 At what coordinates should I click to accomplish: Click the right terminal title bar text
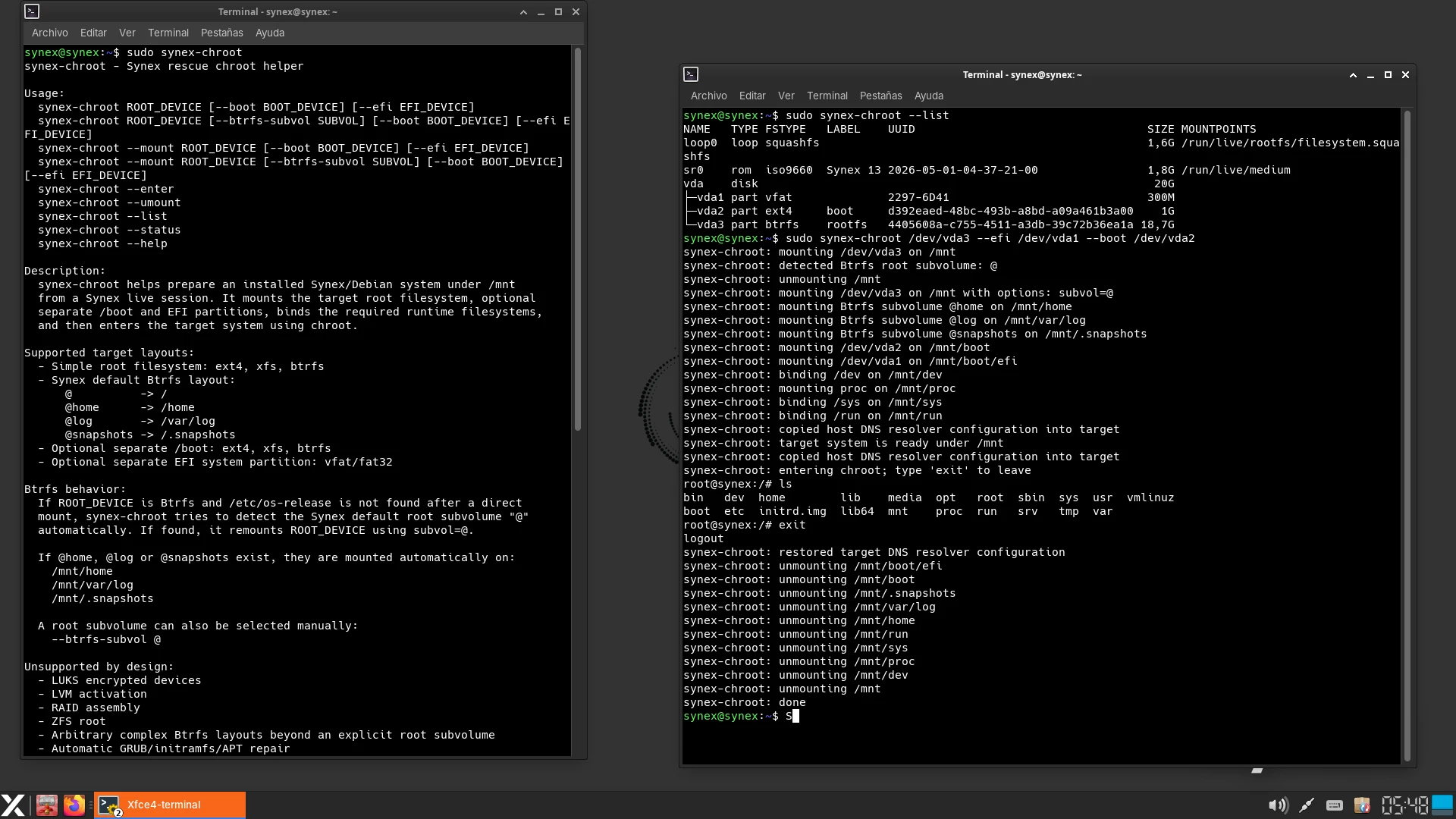[1022, 75]
